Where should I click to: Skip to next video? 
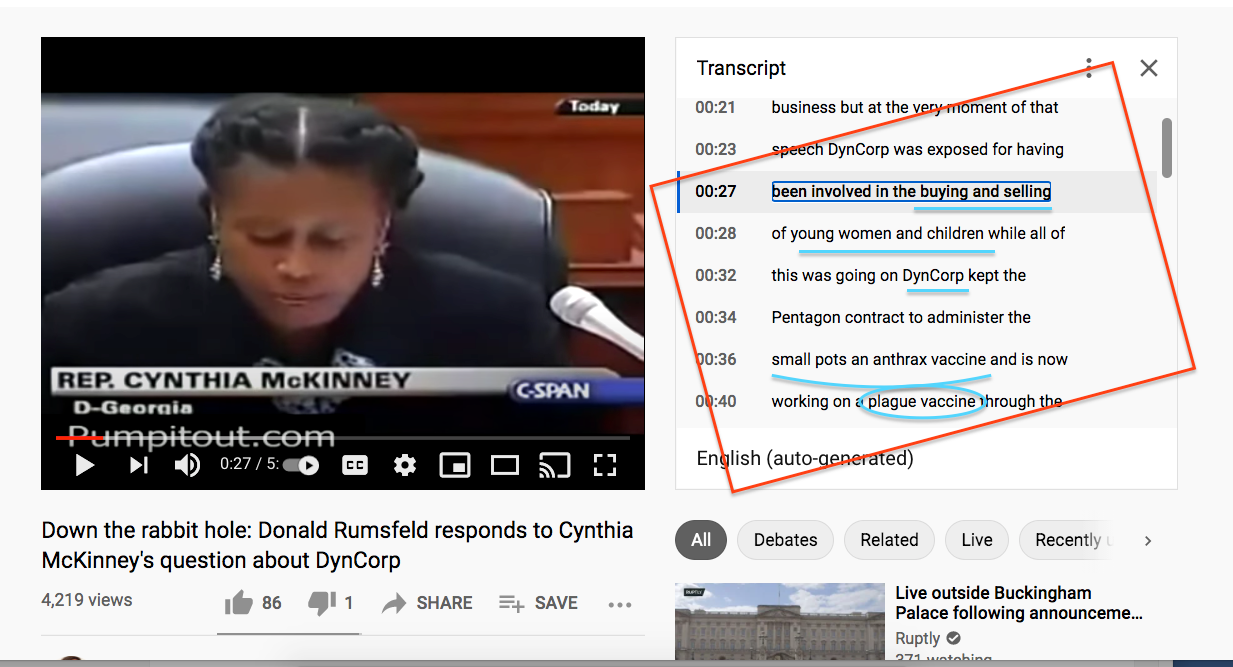[x=139, y=465]
